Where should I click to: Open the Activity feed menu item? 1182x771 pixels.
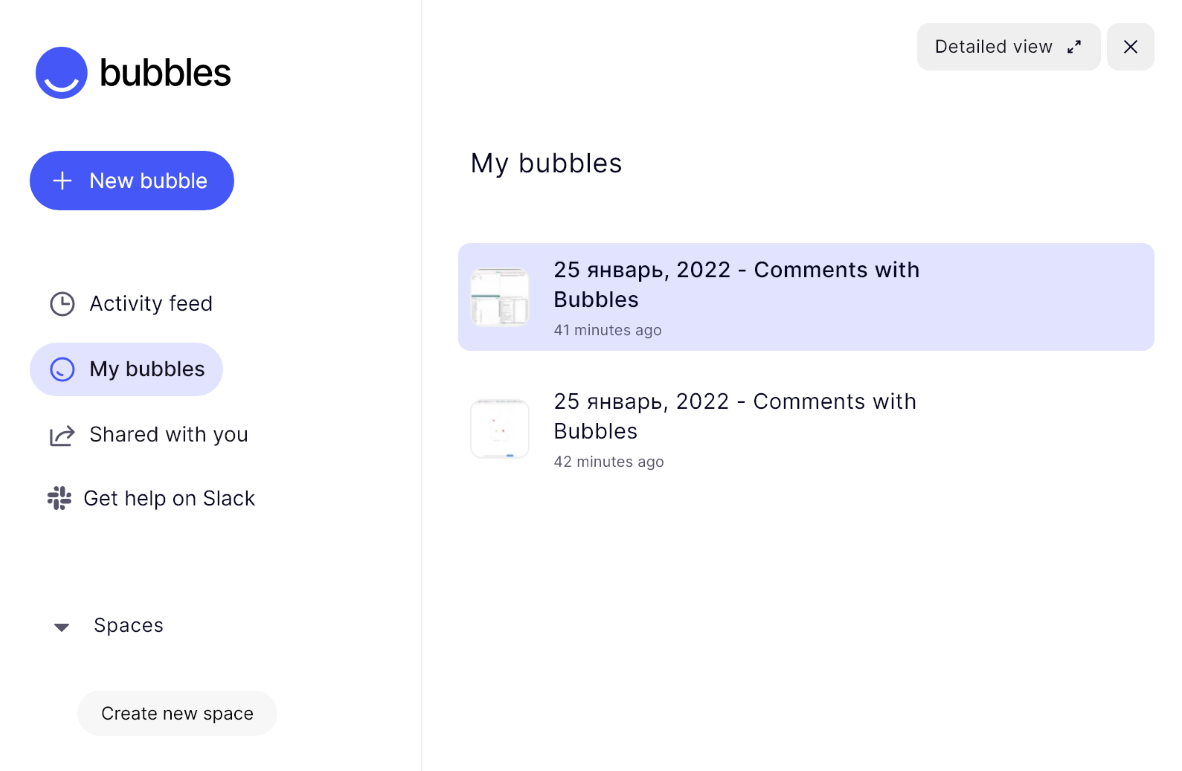(131, 304)
